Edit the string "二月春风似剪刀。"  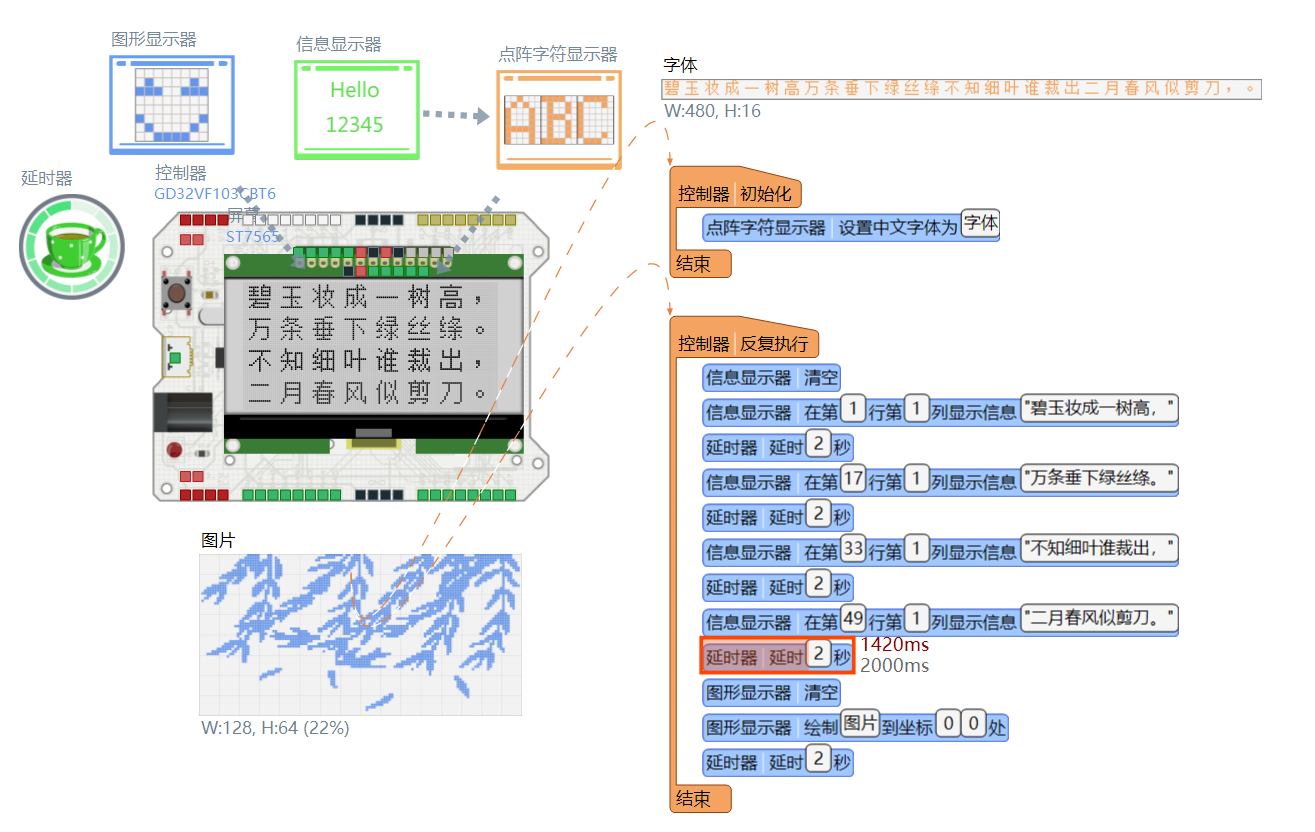point(1099,618)
